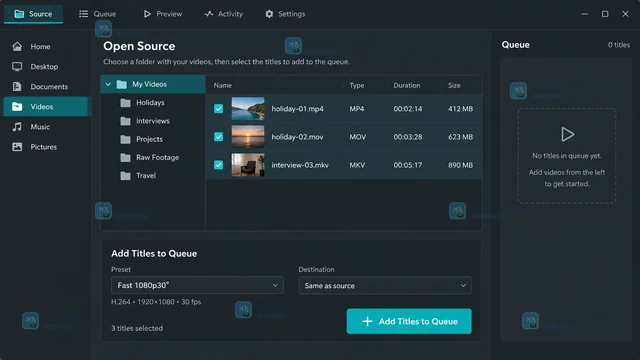Click the Pictures image icon

[x=17, y=147]
